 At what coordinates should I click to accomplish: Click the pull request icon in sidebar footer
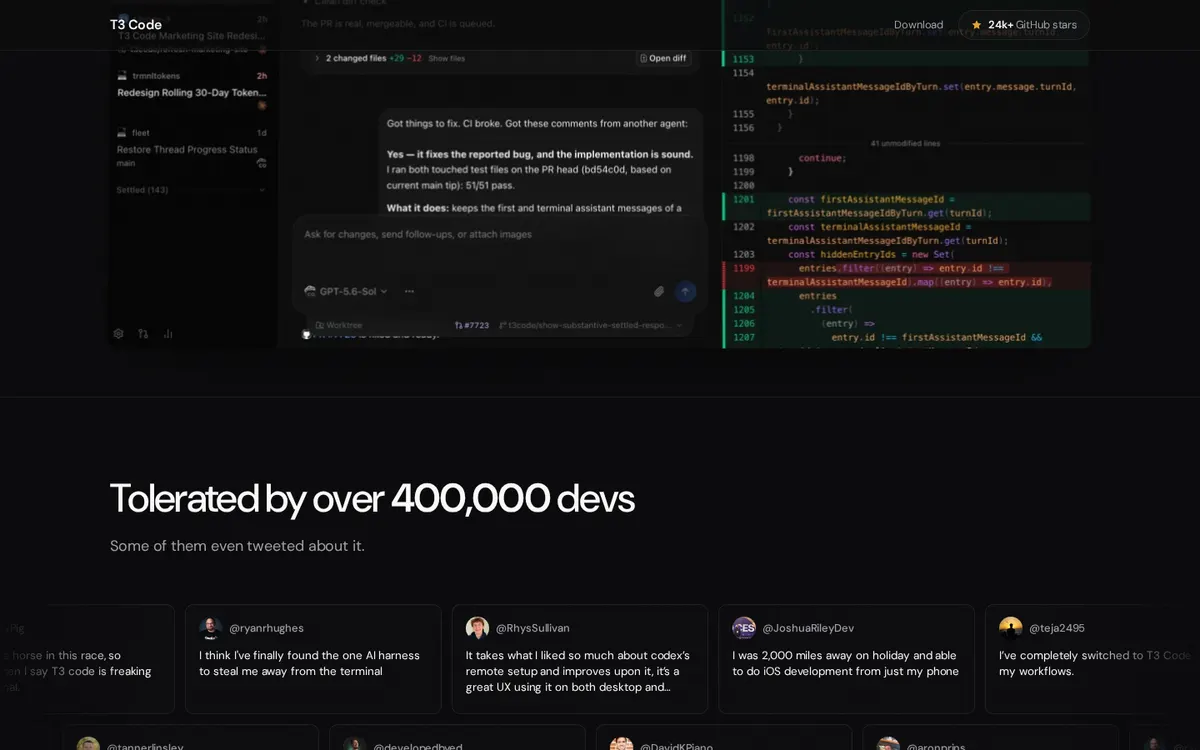143,334
